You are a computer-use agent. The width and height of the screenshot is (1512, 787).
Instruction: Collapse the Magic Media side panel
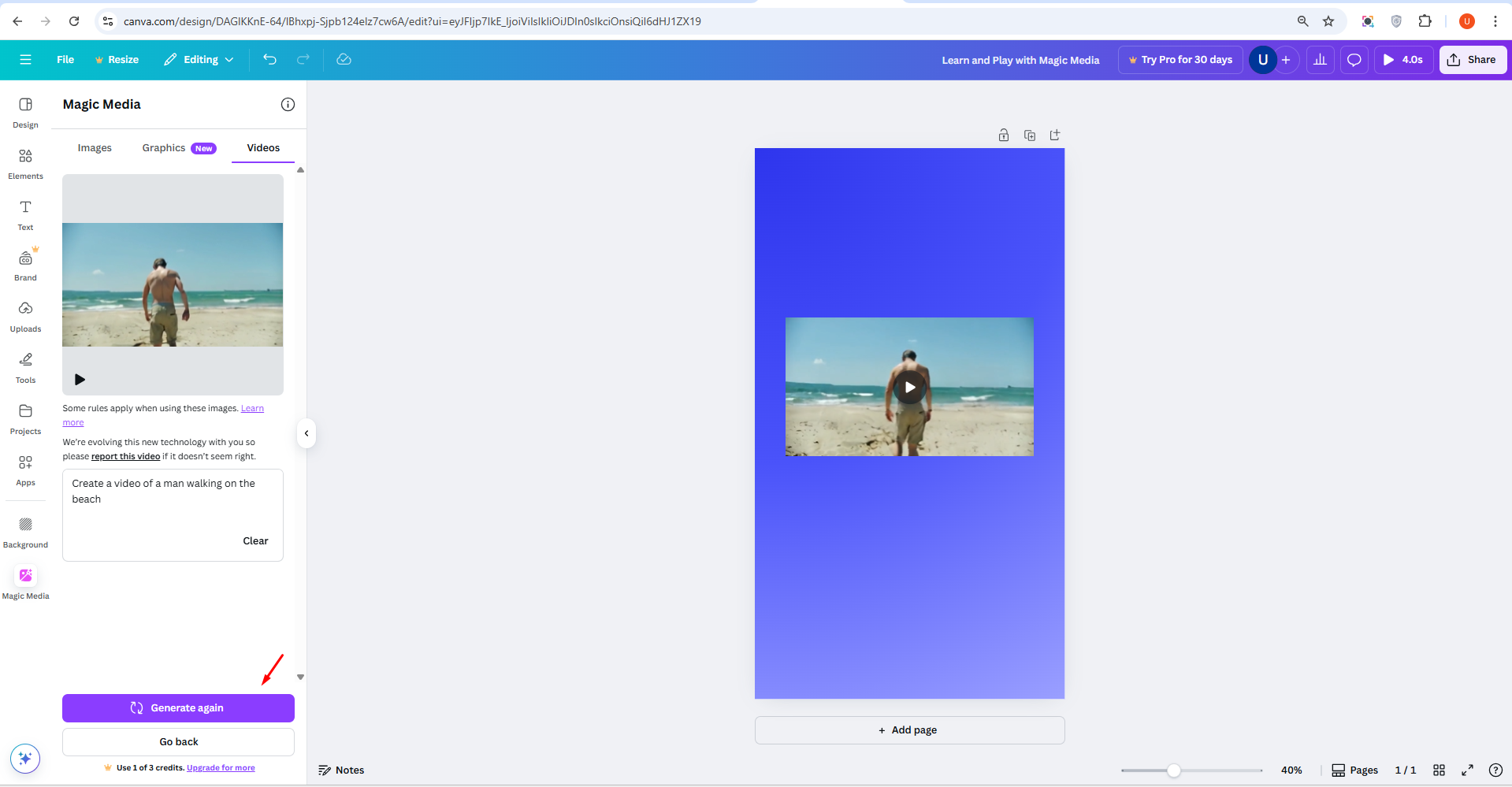306,432
